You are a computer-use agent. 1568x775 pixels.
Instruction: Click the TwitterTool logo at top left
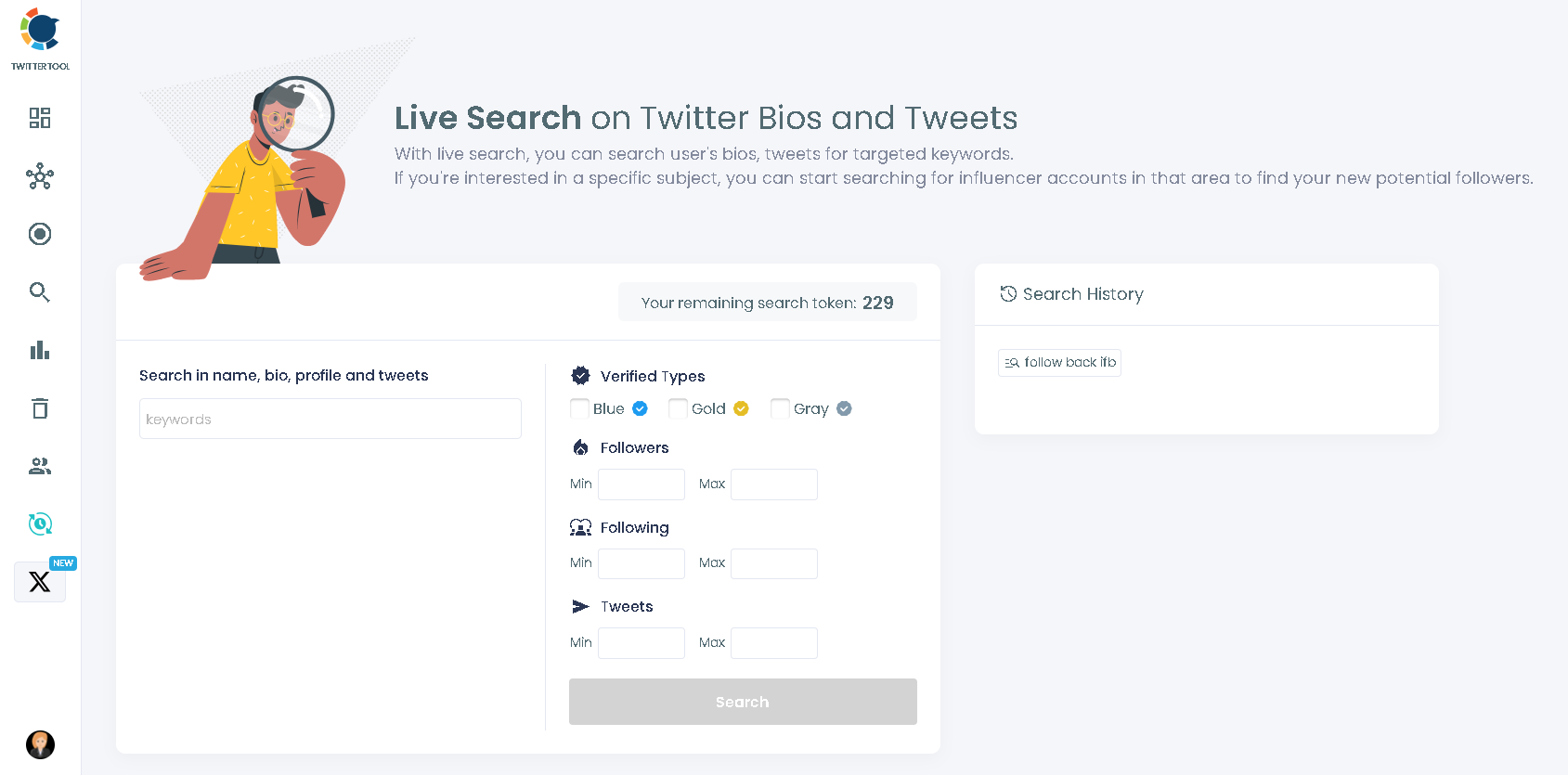pos(40,37)
